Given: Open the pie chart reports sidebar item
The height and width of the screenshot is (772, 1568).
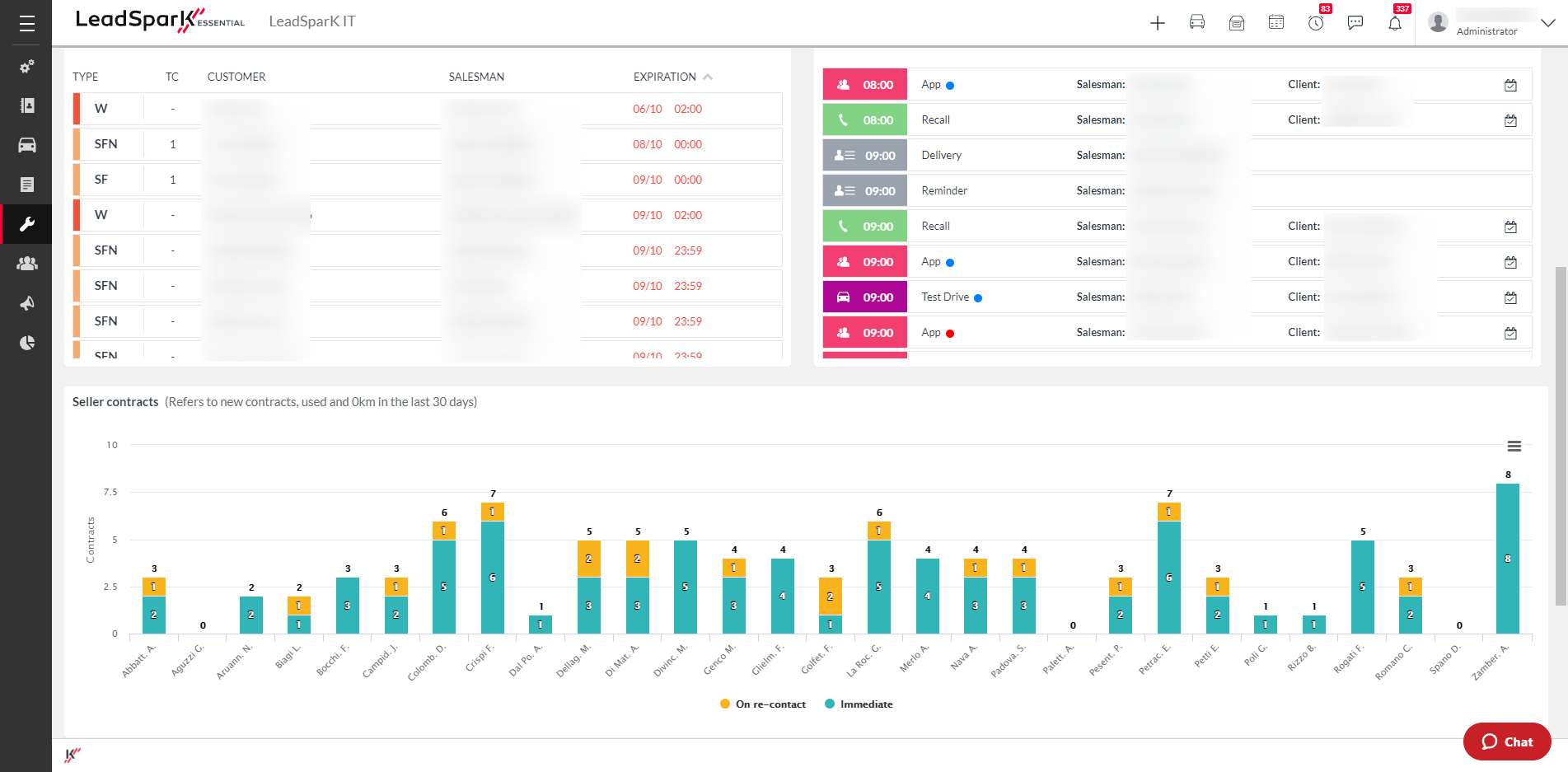Looking at the screenshot, I should [x=26, y=343].
